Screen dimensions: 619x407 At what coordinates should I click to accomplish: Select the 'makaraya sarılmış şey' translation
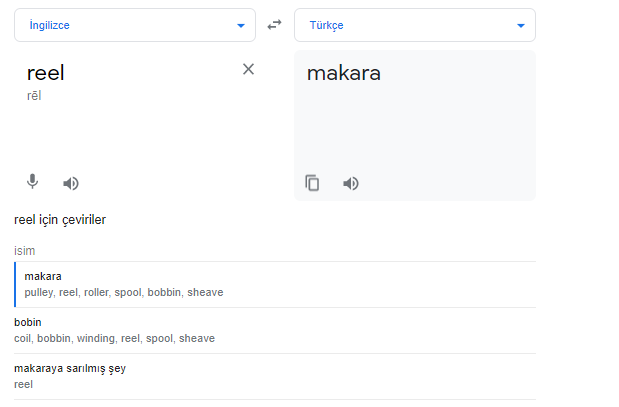[x=70, y=368]
